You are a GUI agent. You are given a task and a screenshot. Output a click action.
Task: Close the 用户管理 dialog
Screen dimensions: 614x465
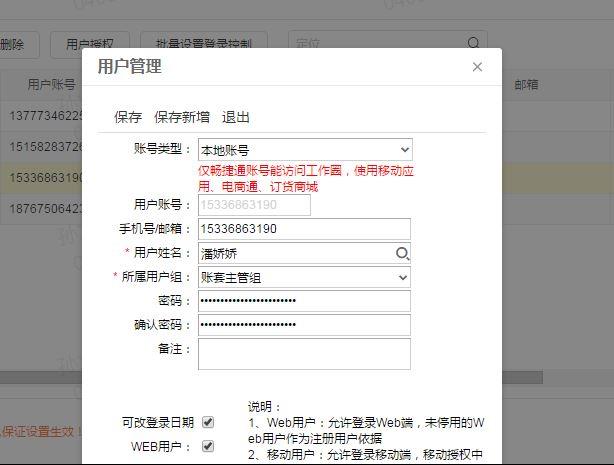[x=477, y=67]
